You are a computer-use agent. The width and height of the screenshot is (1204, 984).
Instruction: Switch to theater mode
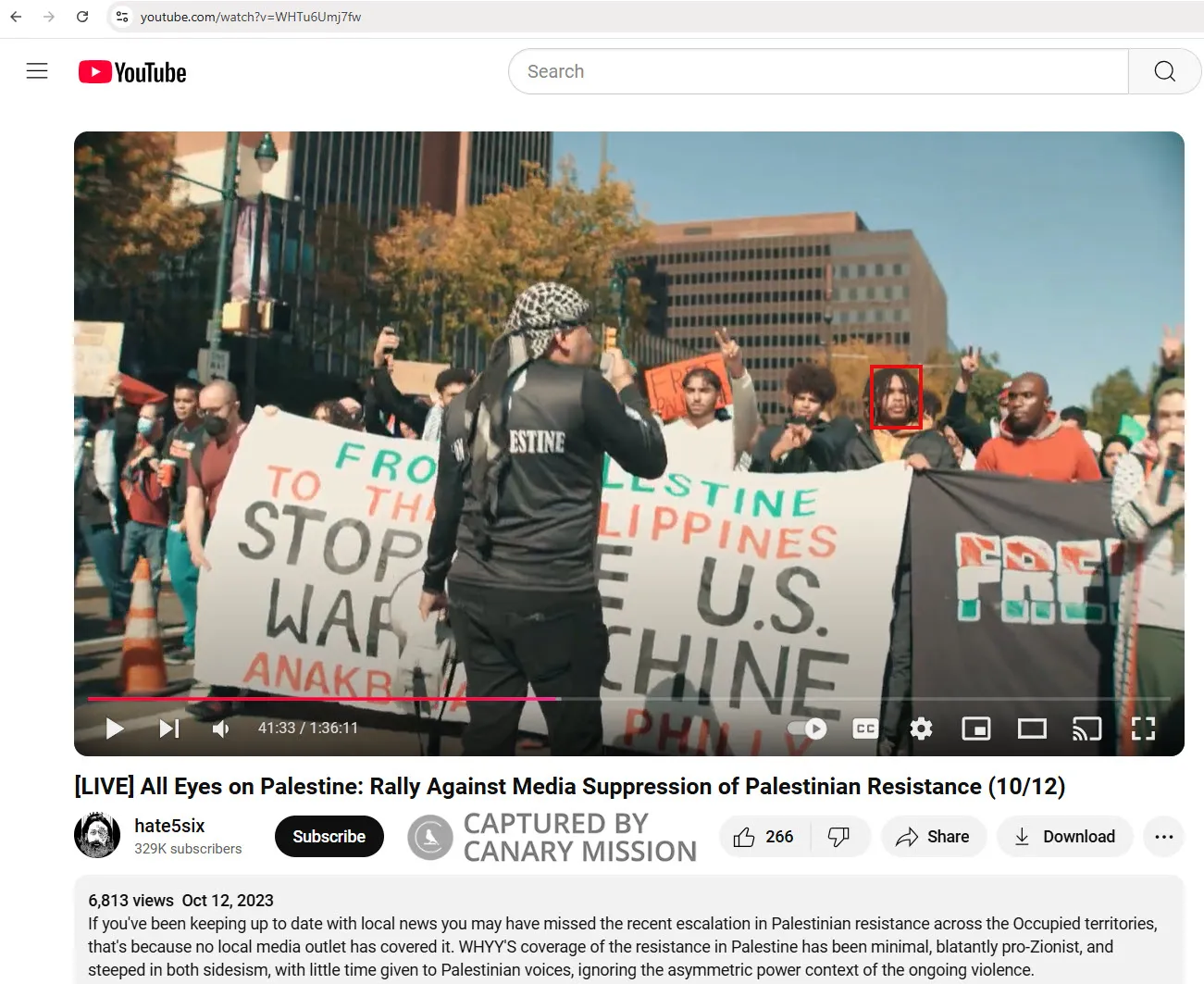[1032, 729]
